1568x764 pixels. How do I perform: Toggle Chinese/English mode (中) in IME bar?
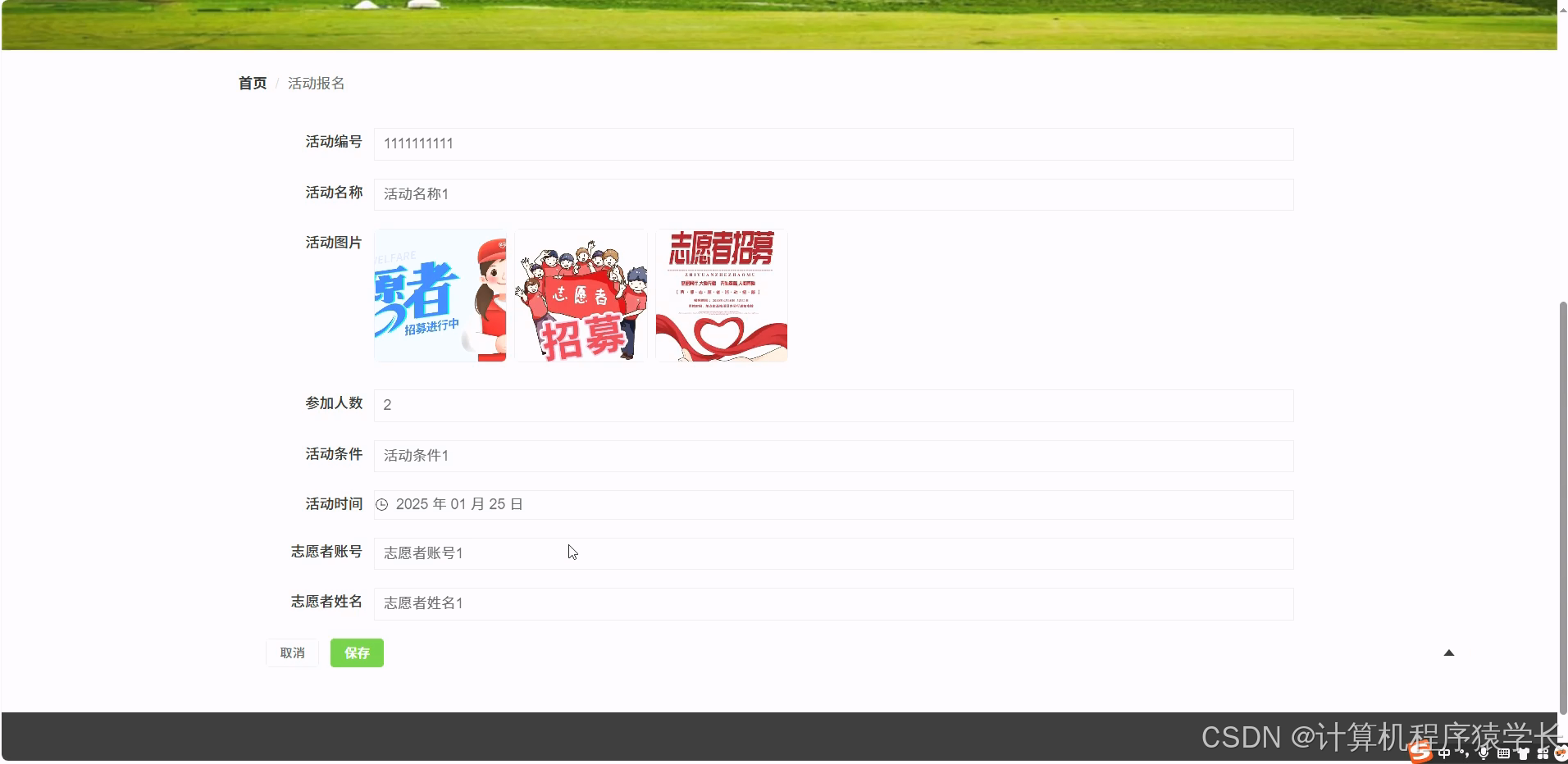click(1444, 753)
